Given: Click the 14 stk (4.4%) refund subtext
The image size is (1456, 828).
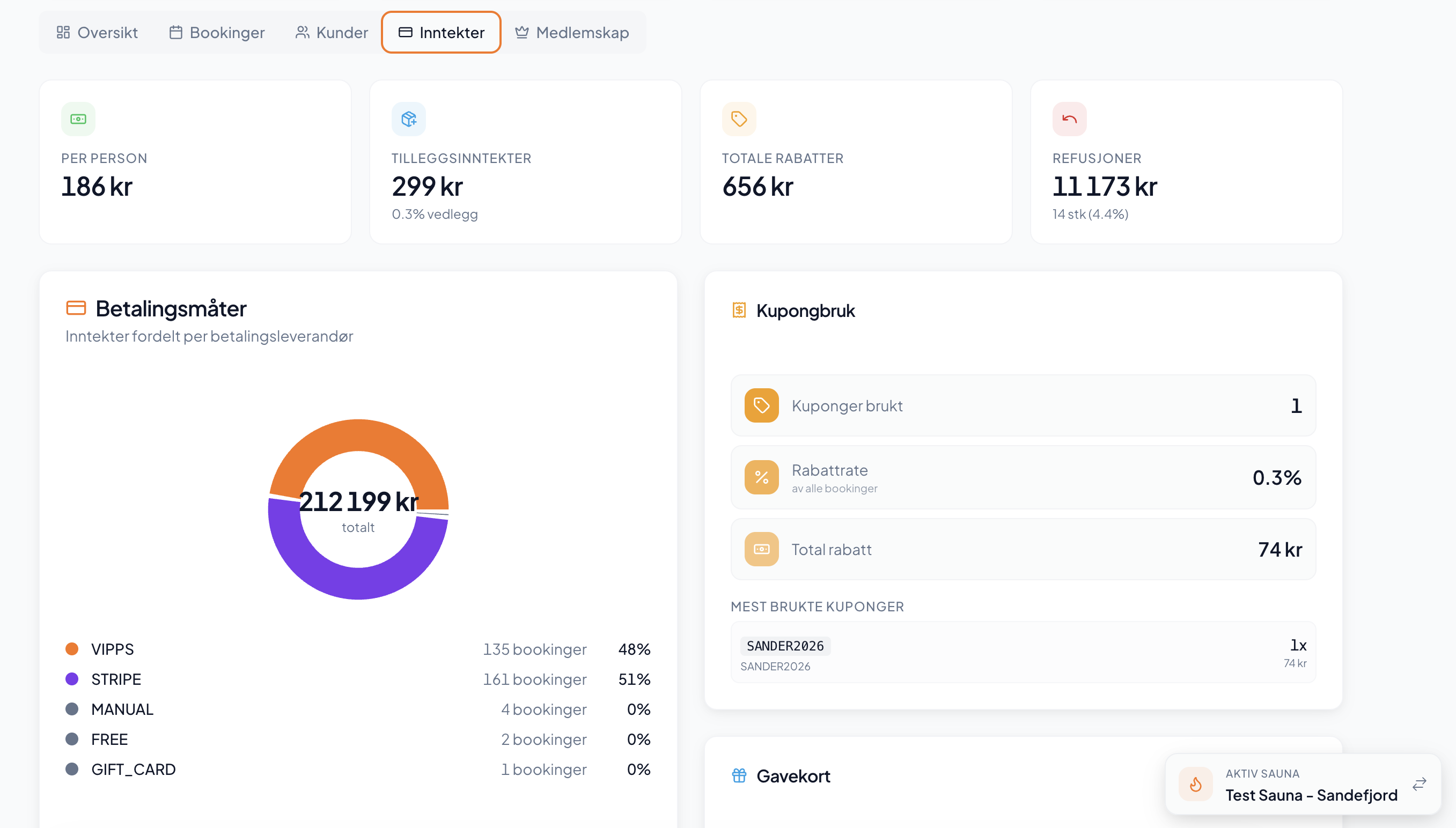Looking at the screenshot, I should tap(1090, 214).
